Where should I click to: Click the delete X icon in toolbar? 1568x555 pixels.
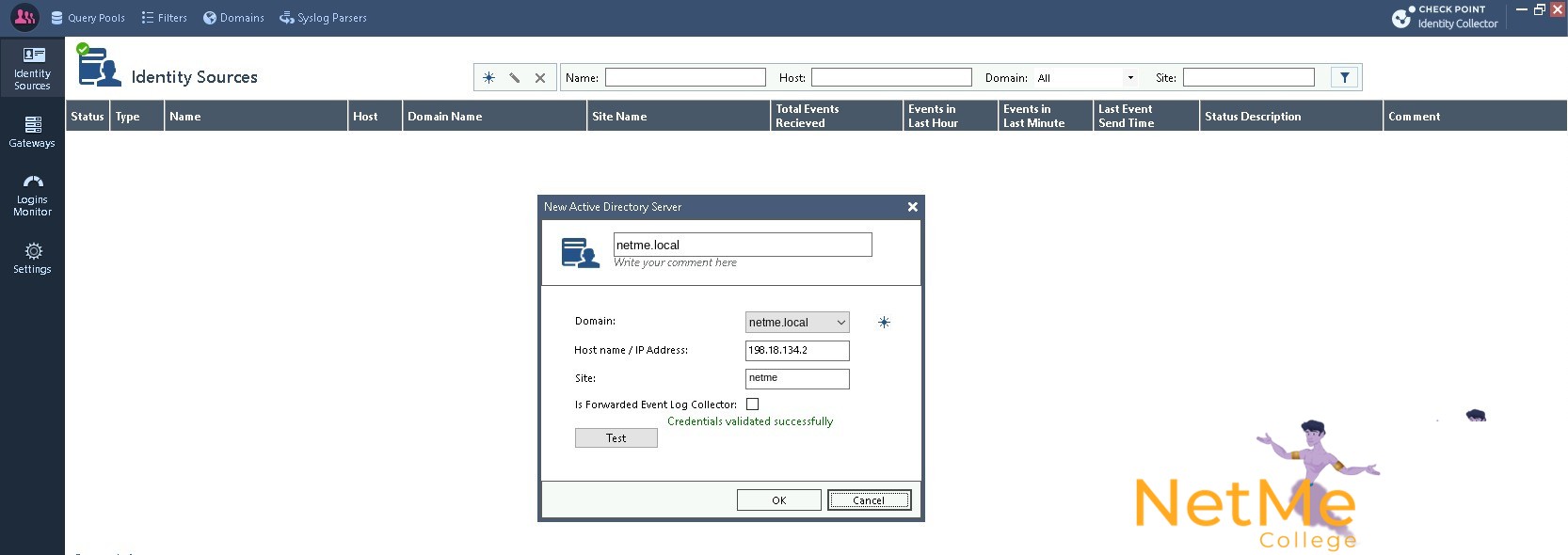[x=540, y=78]
